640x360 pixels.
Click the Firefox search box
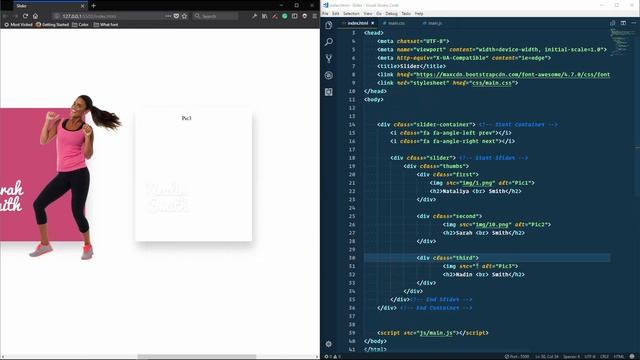[216, 16]
